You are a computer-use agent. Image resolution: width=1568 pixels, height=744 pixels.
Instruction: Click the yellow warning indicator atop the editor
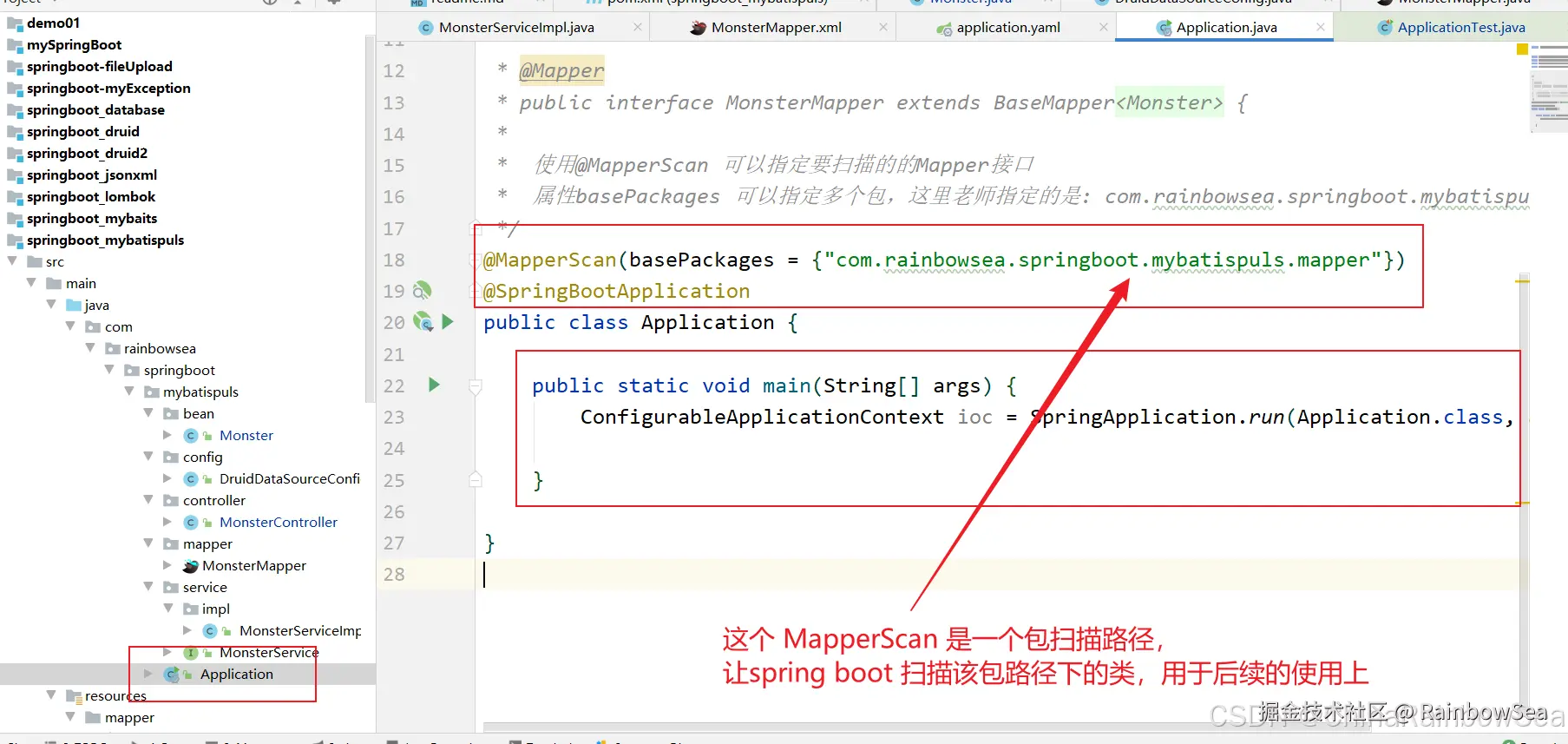coord(1522,49)
